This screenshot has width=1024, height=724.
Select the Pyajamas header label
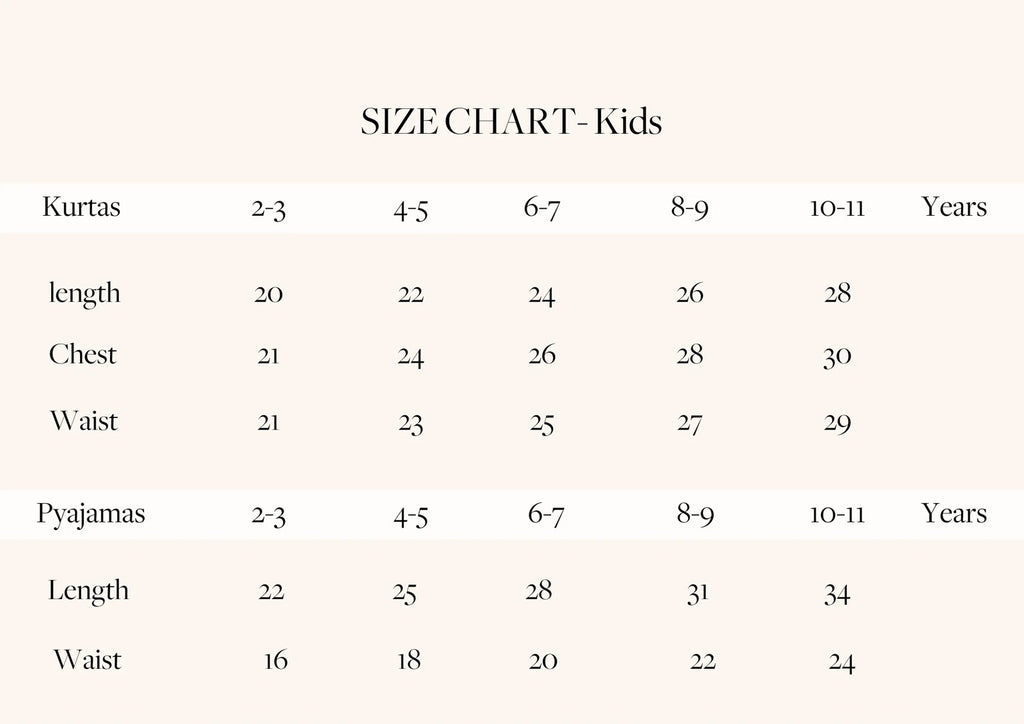point(91,514)
